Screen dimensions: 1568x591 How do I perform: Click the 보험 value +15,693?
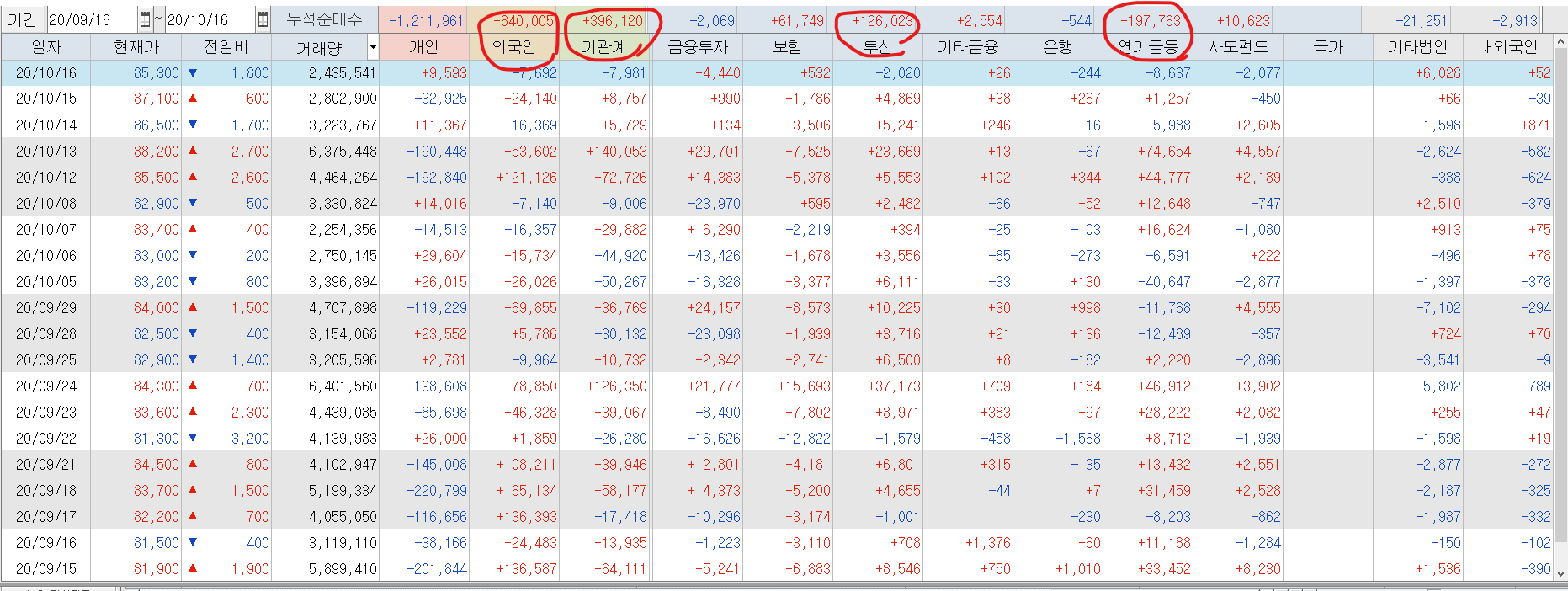pos(804,386)
